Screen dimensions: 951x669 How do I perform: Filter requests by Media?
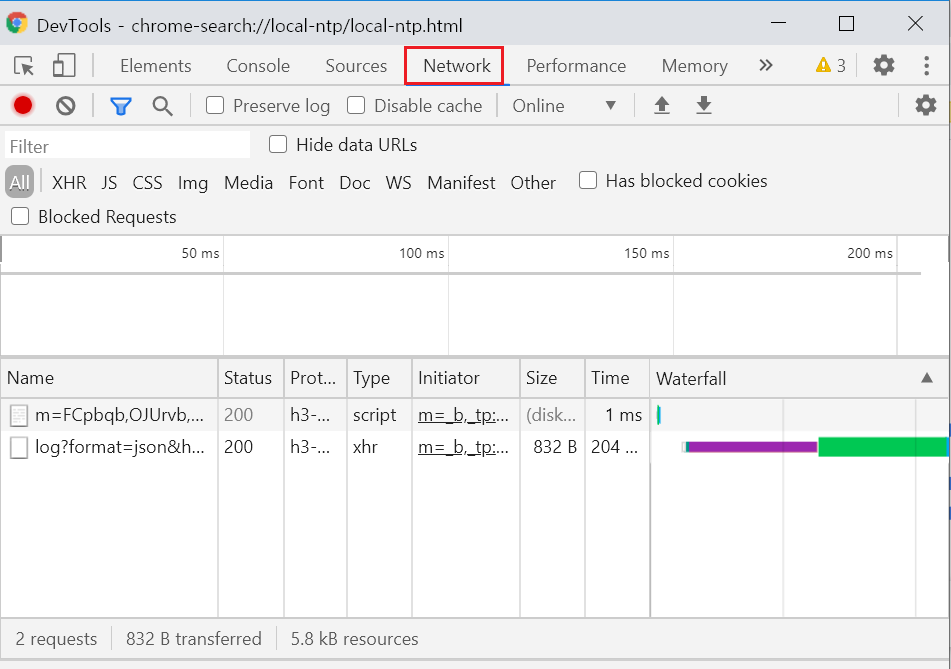248,183
